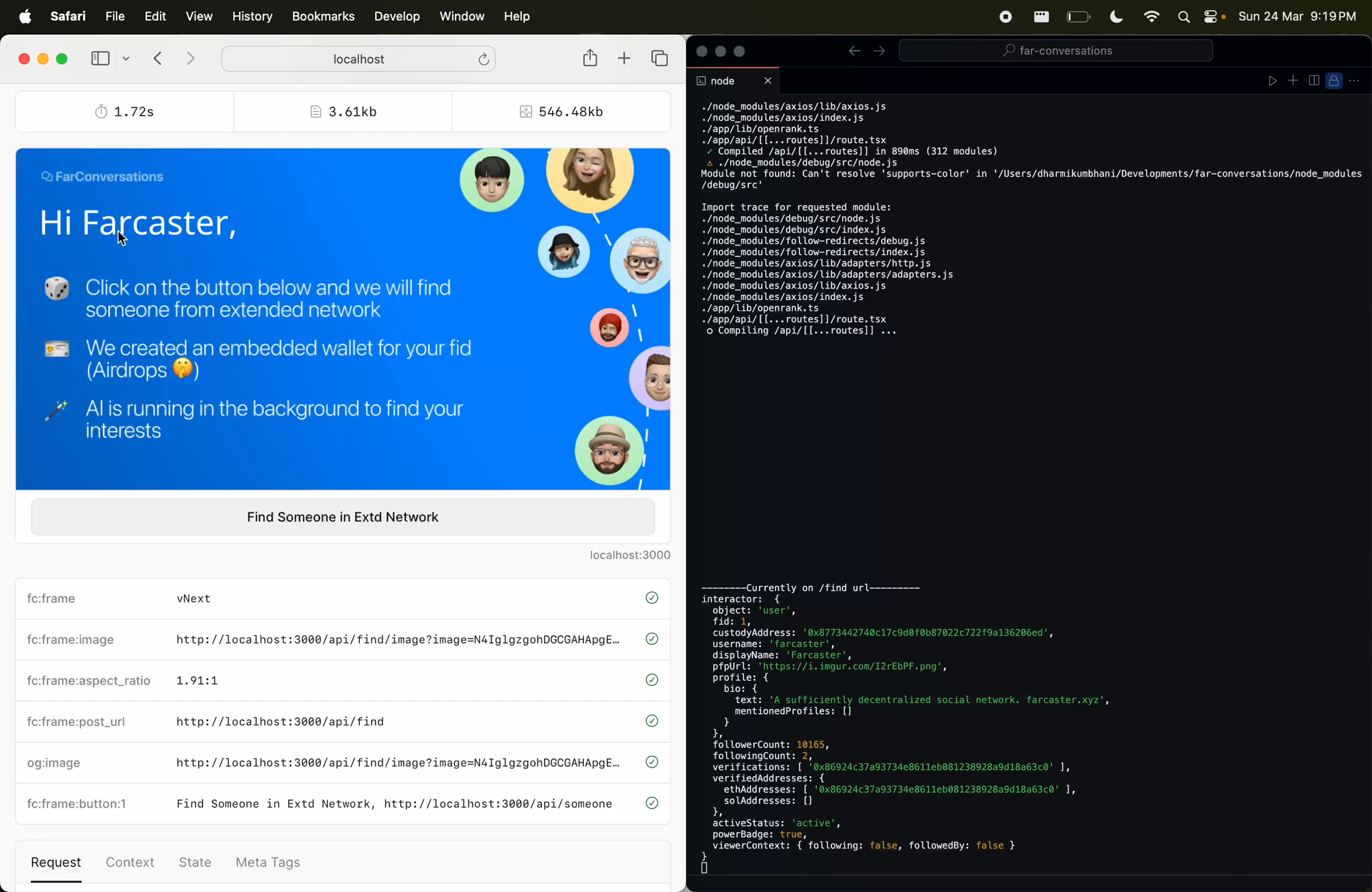The width and height of the screenshot is (1372, 892).
Task: Open the Apple menu
Action: (25, 17)
